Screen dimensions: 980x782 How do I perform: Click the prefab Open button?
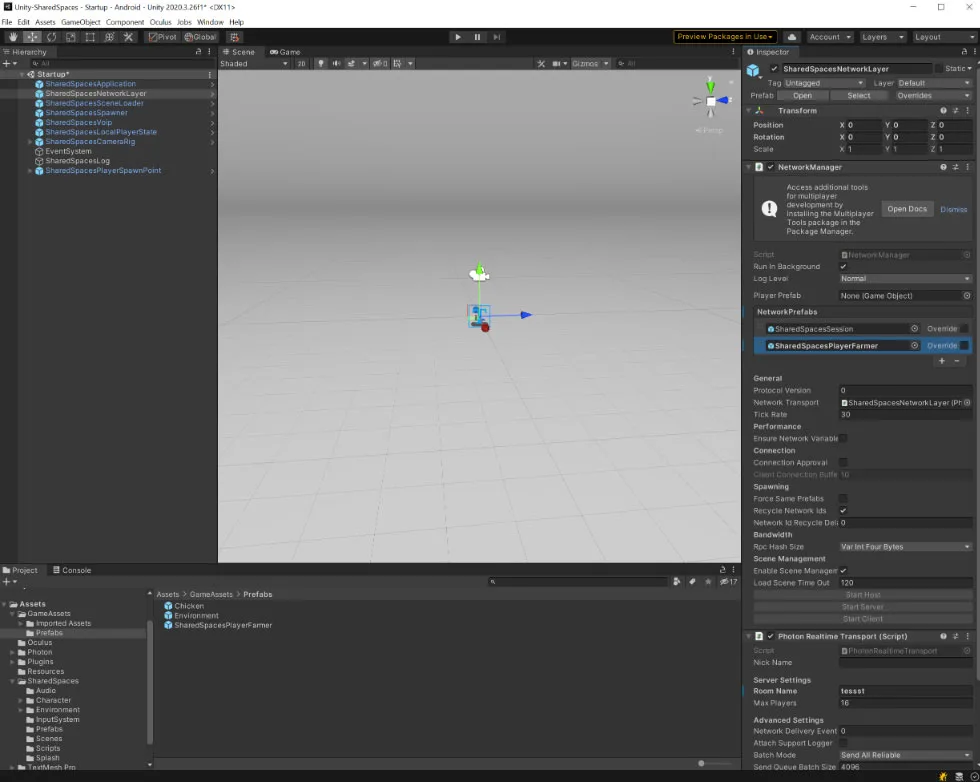tap(802, 96)
